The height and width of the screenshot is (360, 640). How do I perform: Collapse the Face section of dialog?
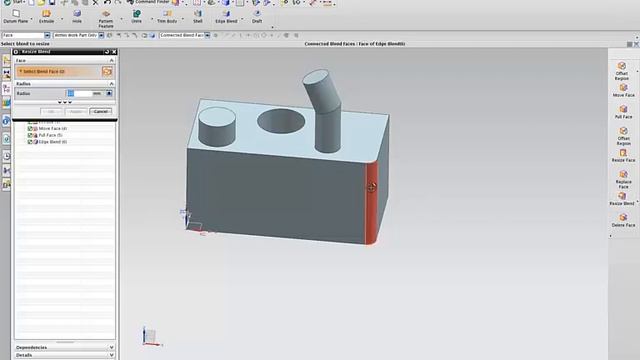[111, 60]
